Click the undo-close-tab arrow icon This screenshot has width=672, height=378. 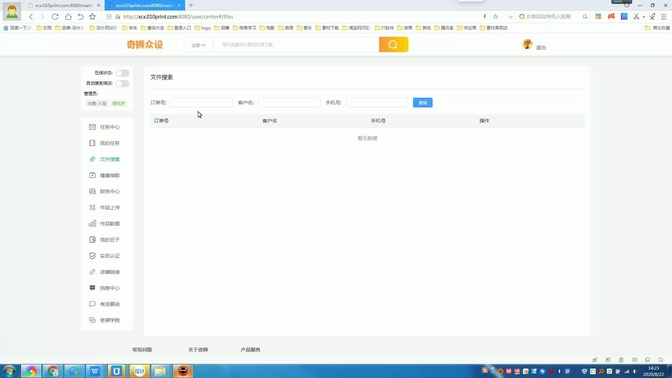[80, 17]
